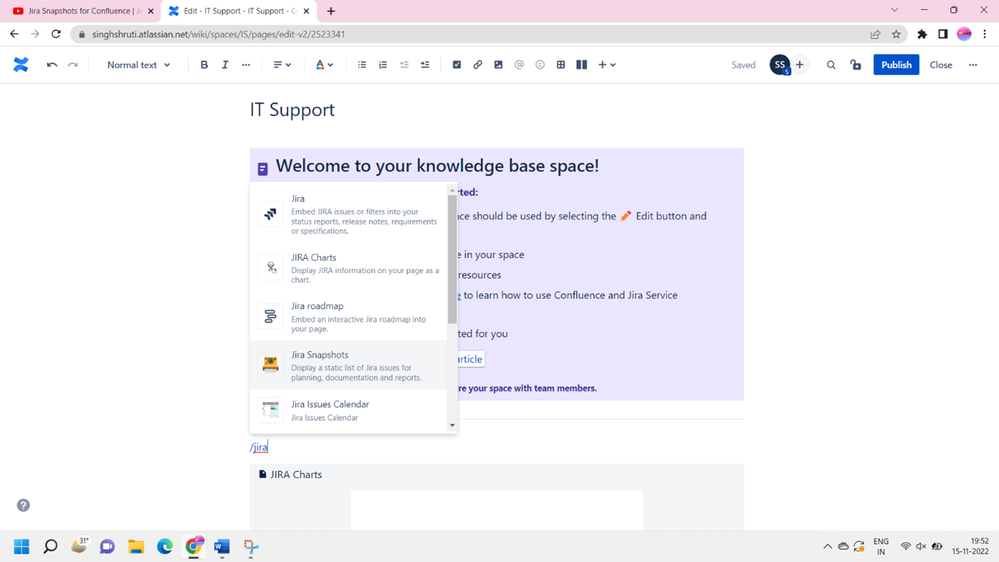Invite a collaborator with the plus button

[800, 64]
